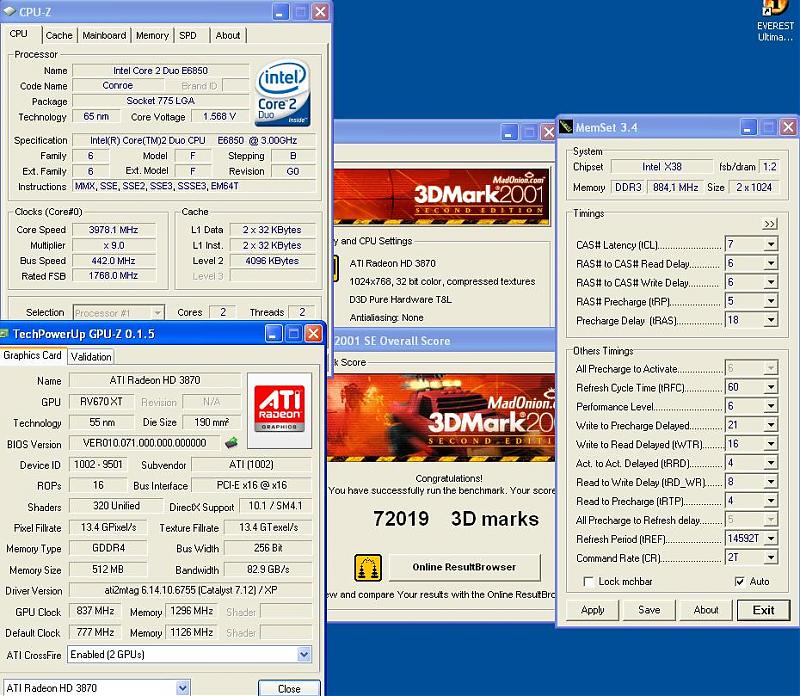The width and height of the screenshot is (800, 696).
Task: Open the Refresh Period (tREF) dropdown
Action: click(x=771, y=538)
